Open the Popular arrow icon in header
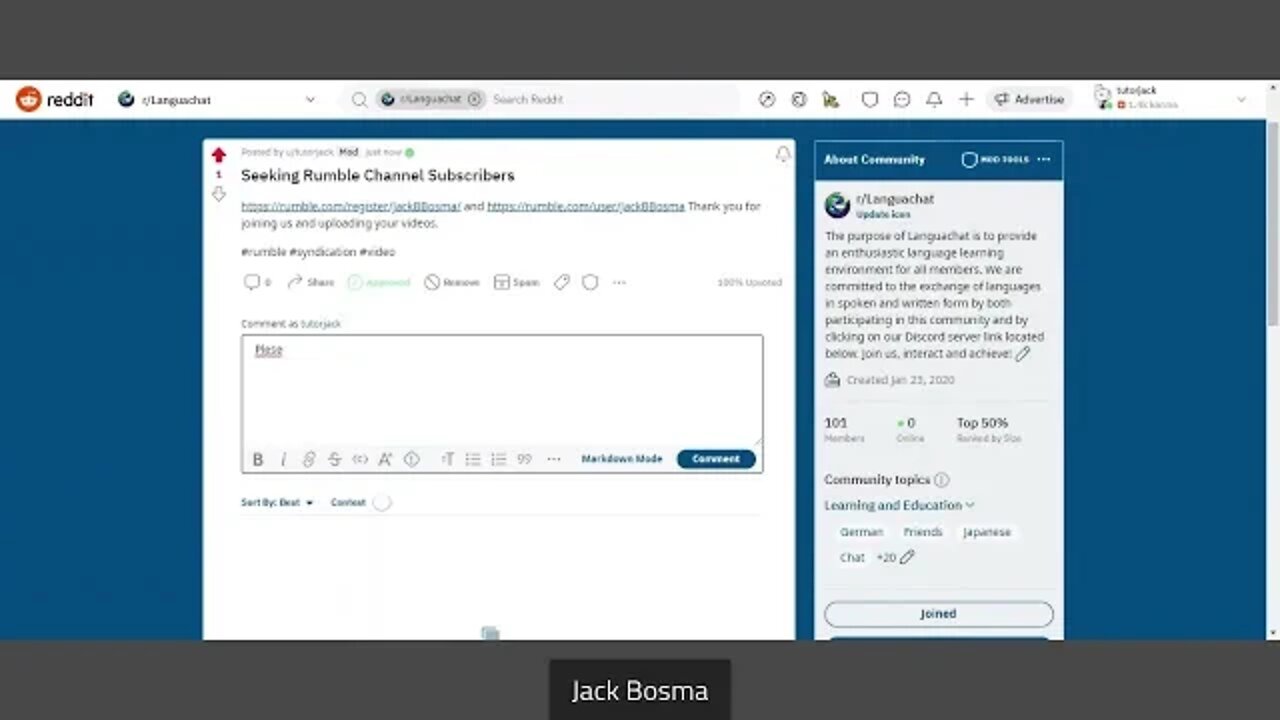Image resolution: width=1280 pixels, height=720 pixels. (x=767, y=99)
